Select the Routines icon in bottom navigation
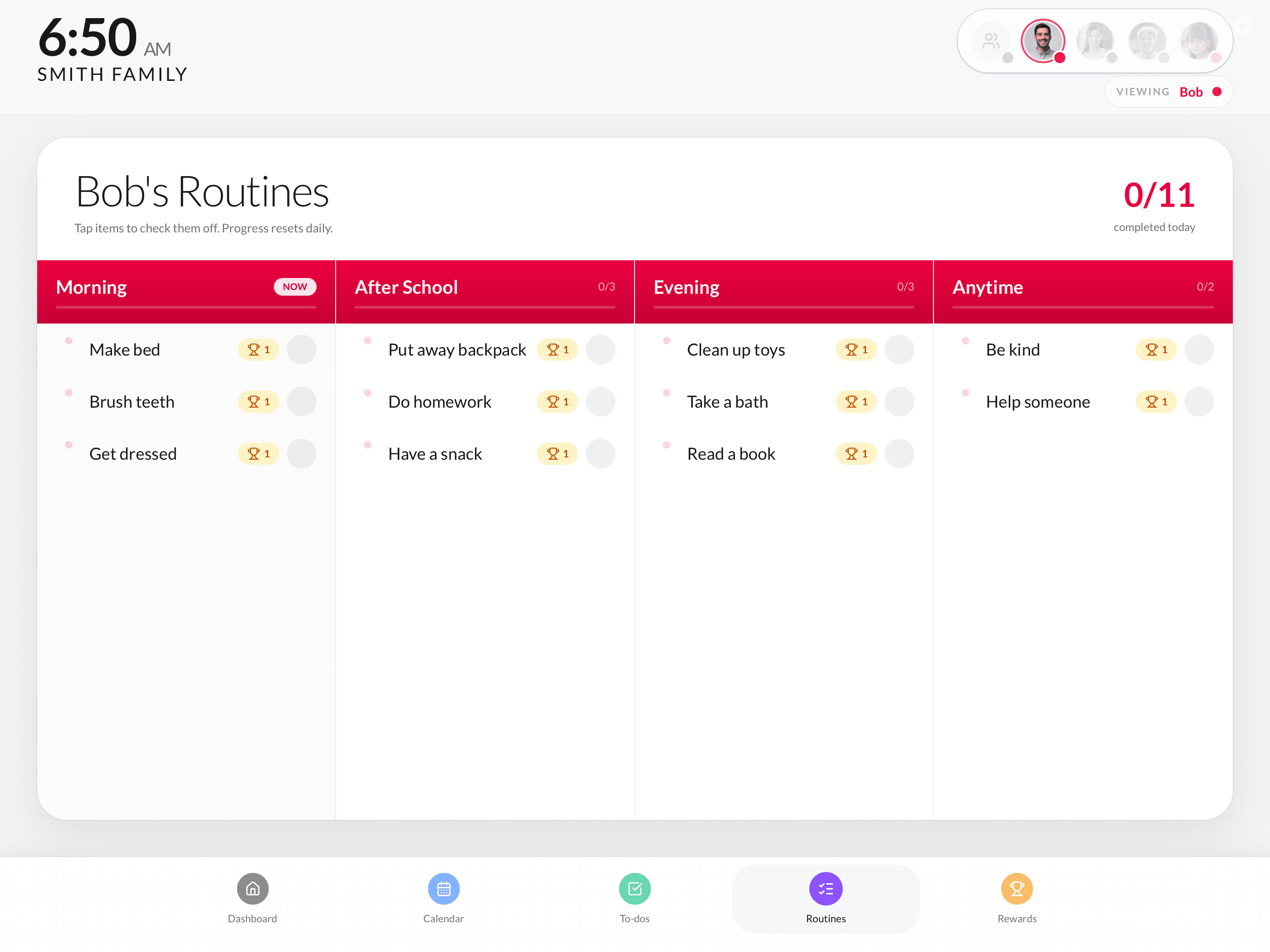 tap(826, 889)
